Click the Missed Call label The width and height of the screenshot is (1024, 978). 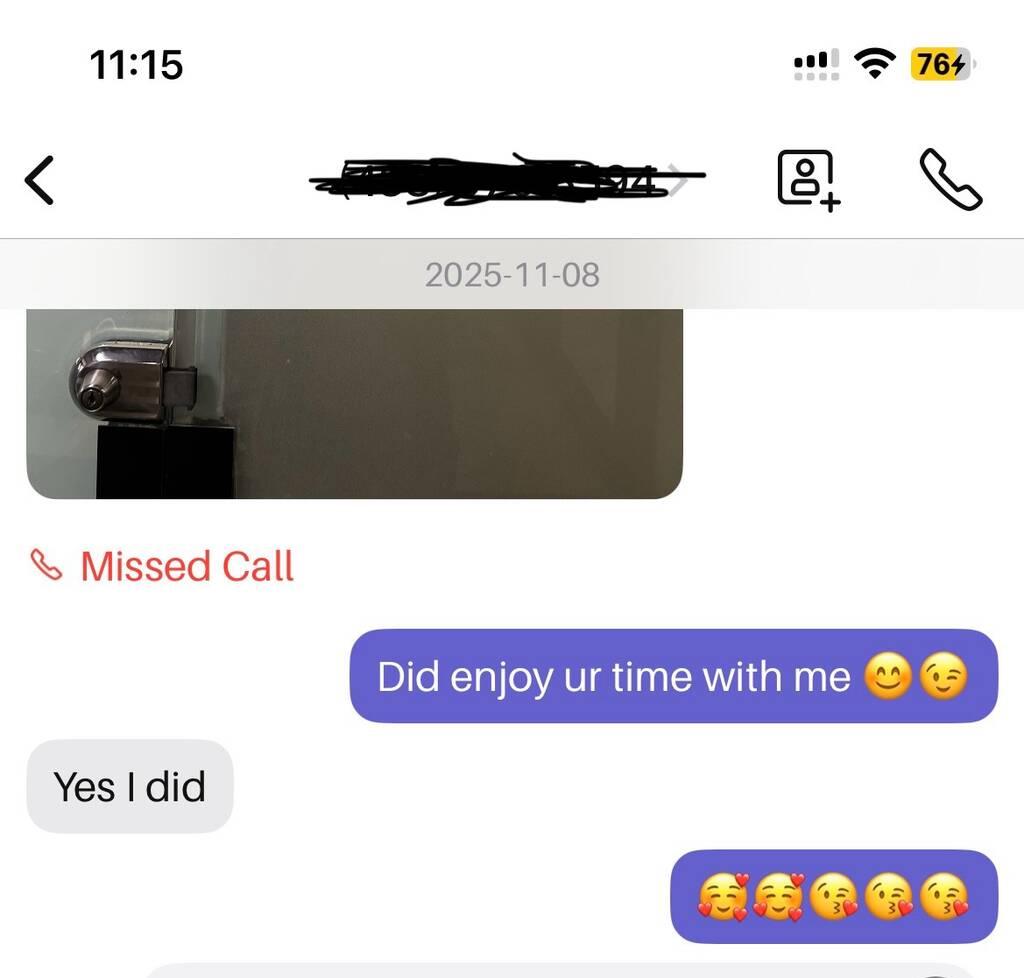point(187,566)
